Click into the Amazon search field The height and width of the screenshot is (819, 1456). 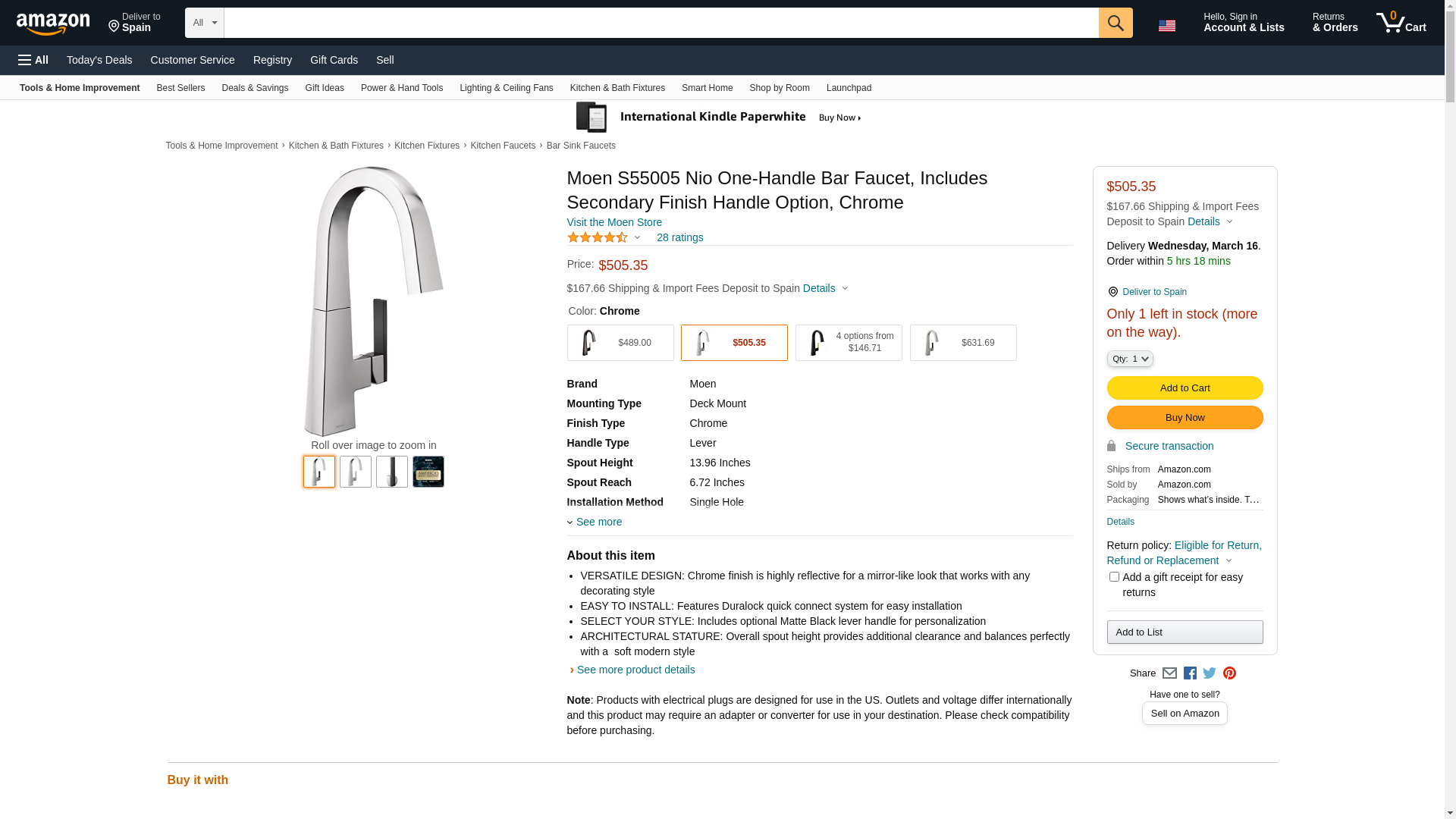click(x=661, y=23)
